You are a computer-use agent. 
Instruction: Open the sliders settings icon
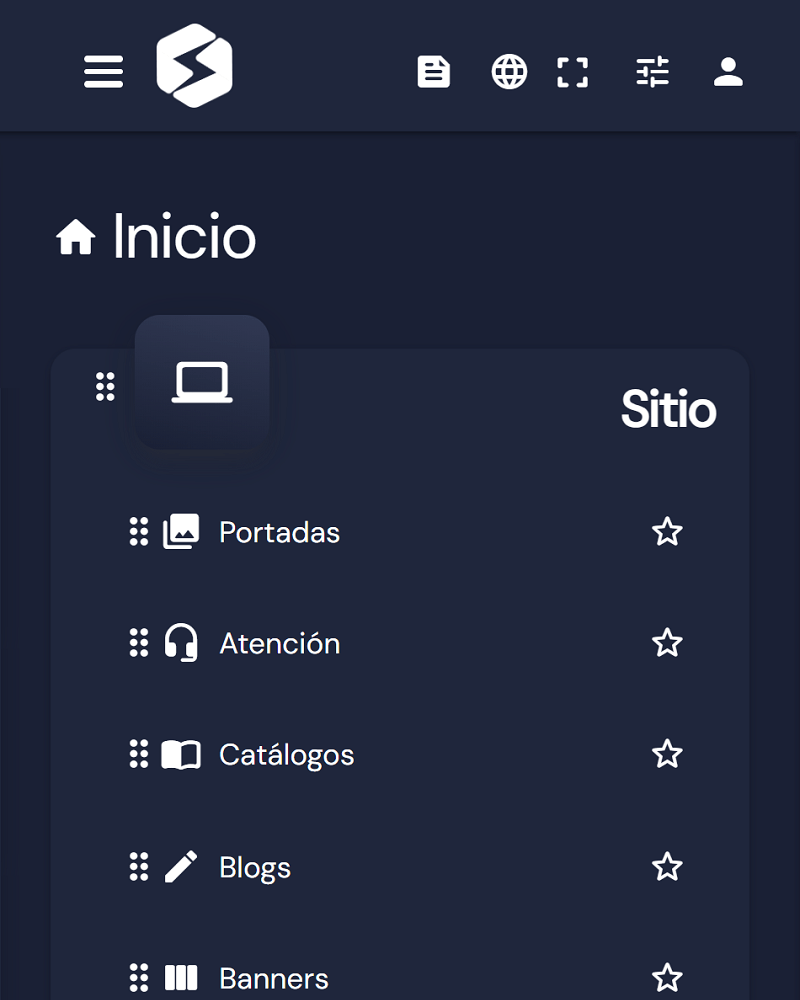coord(653,71)
